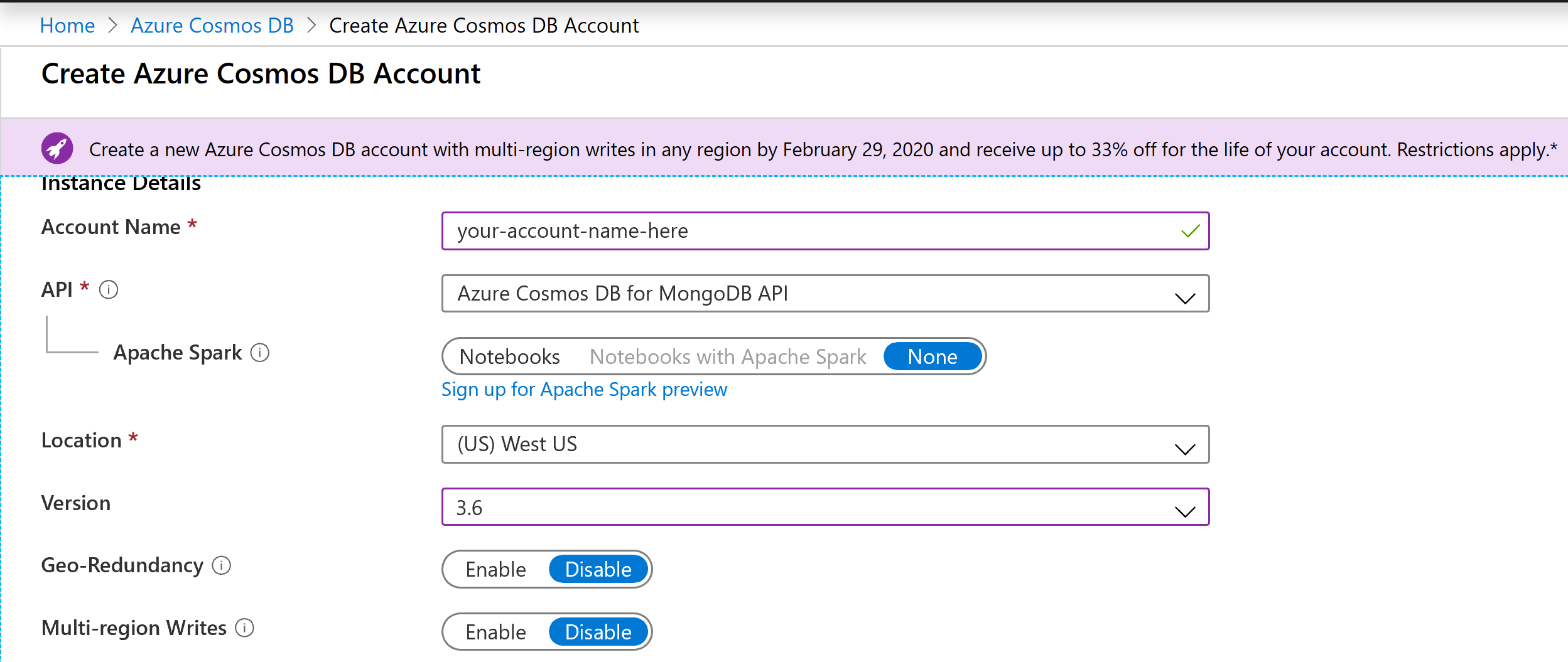
Task: Enable Geo-Redundancy
Action: click(x=495, y=569)
